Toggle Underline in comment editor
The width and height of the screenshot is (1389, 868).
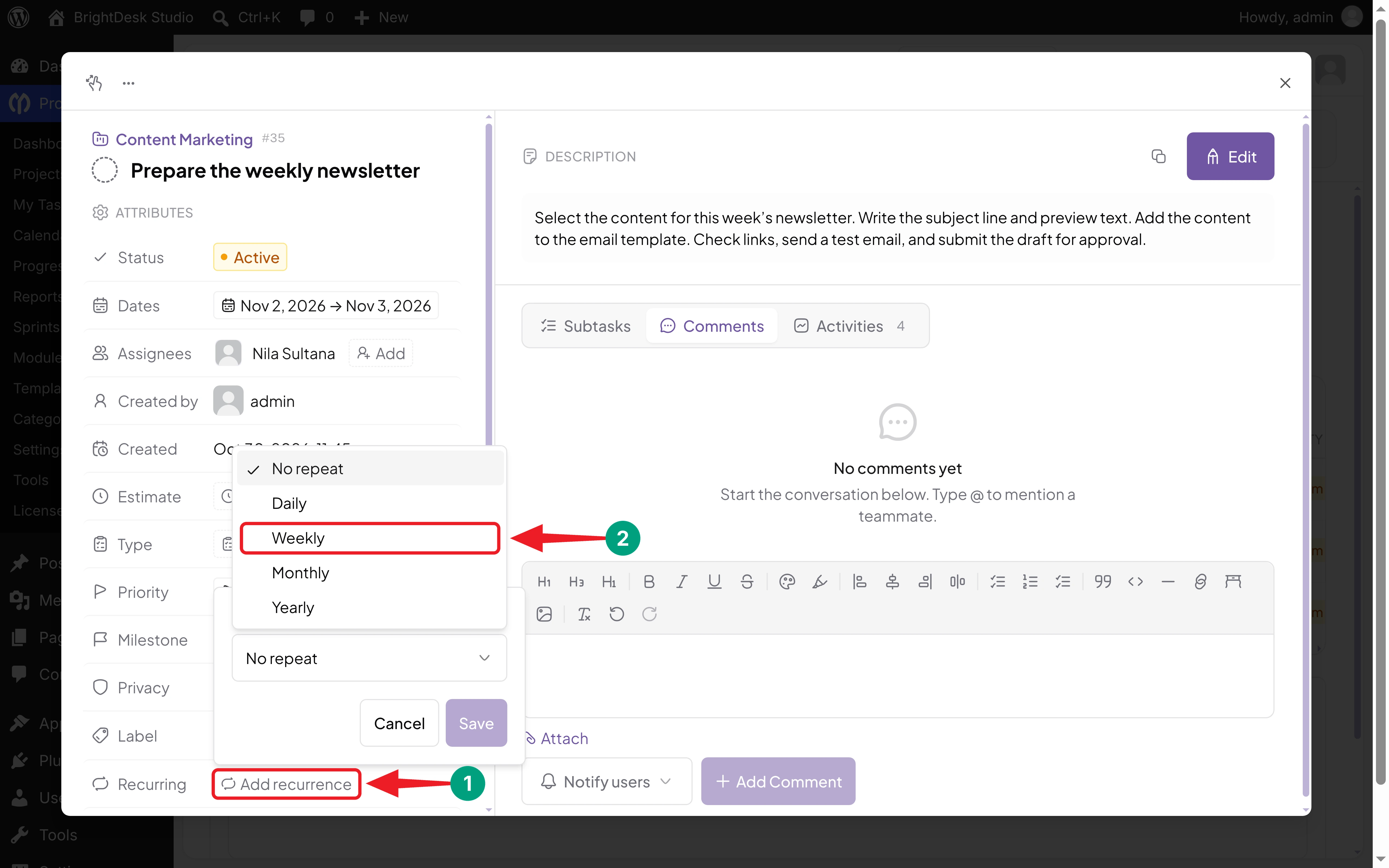click(x=714, y=582)
